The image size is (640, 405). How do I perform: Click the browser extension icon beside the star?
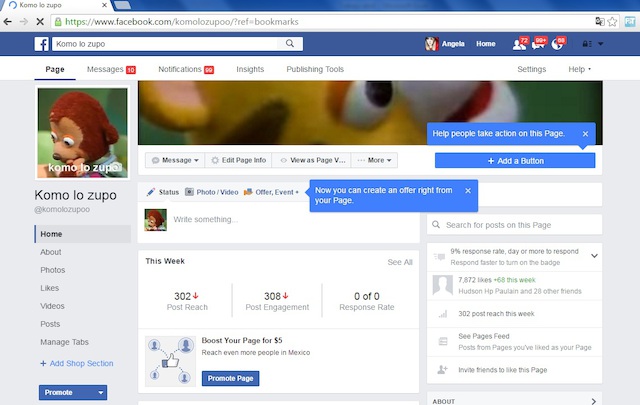(630, 21)
